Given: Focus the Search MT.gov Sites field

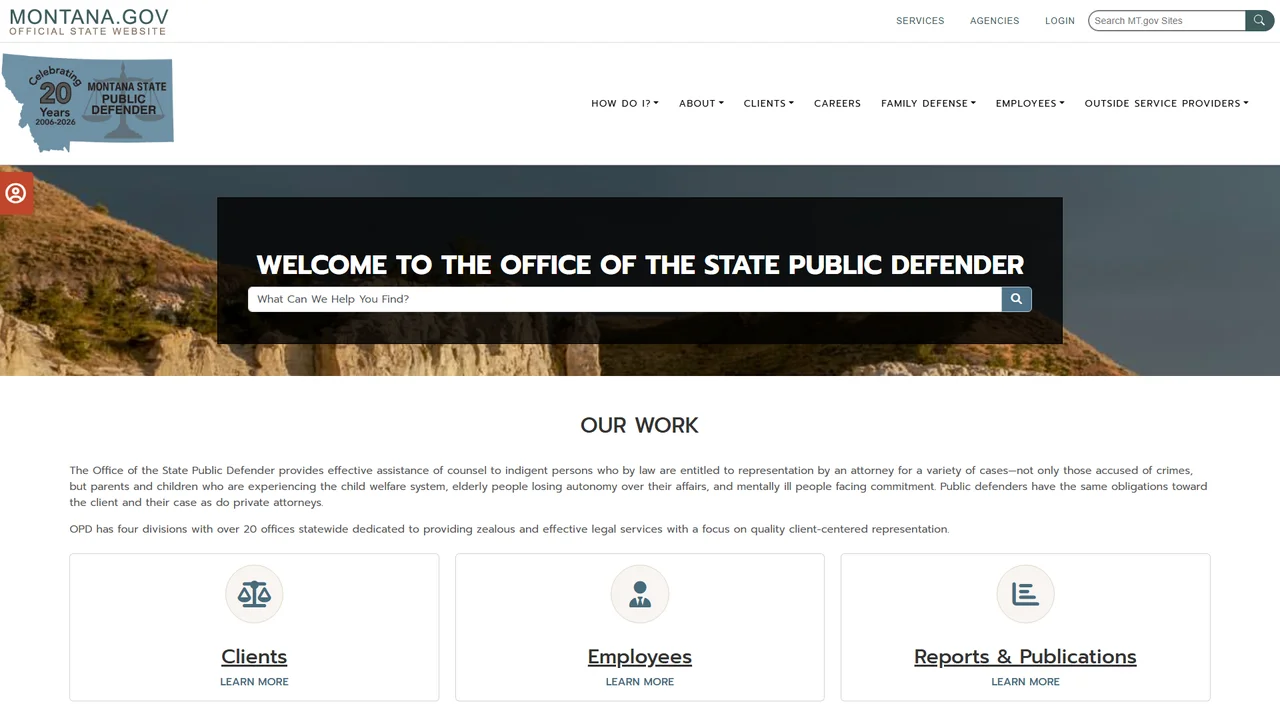Looking at the screenshot, I should (x=1167, y=20).
